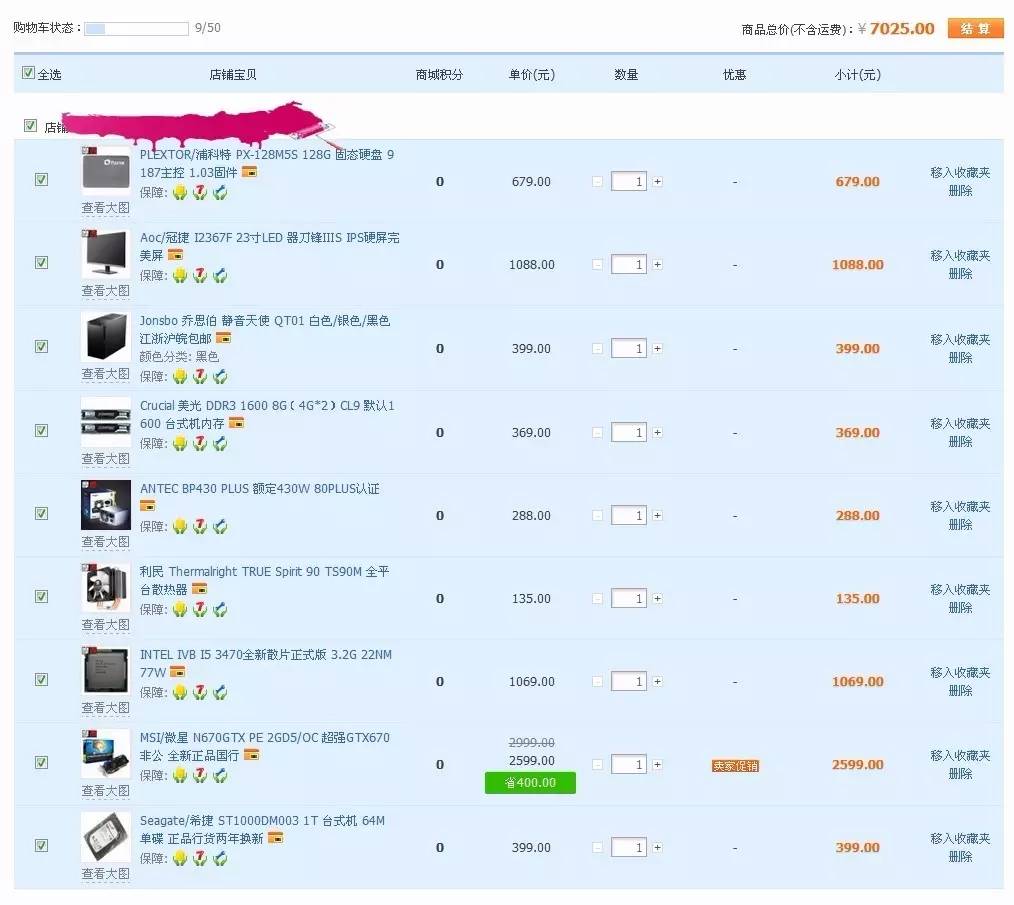Screen dimensions: 1014x905
Task: Click the credit card icon after Jonsbo 江浙沪皖包邮
Action: 223,338
